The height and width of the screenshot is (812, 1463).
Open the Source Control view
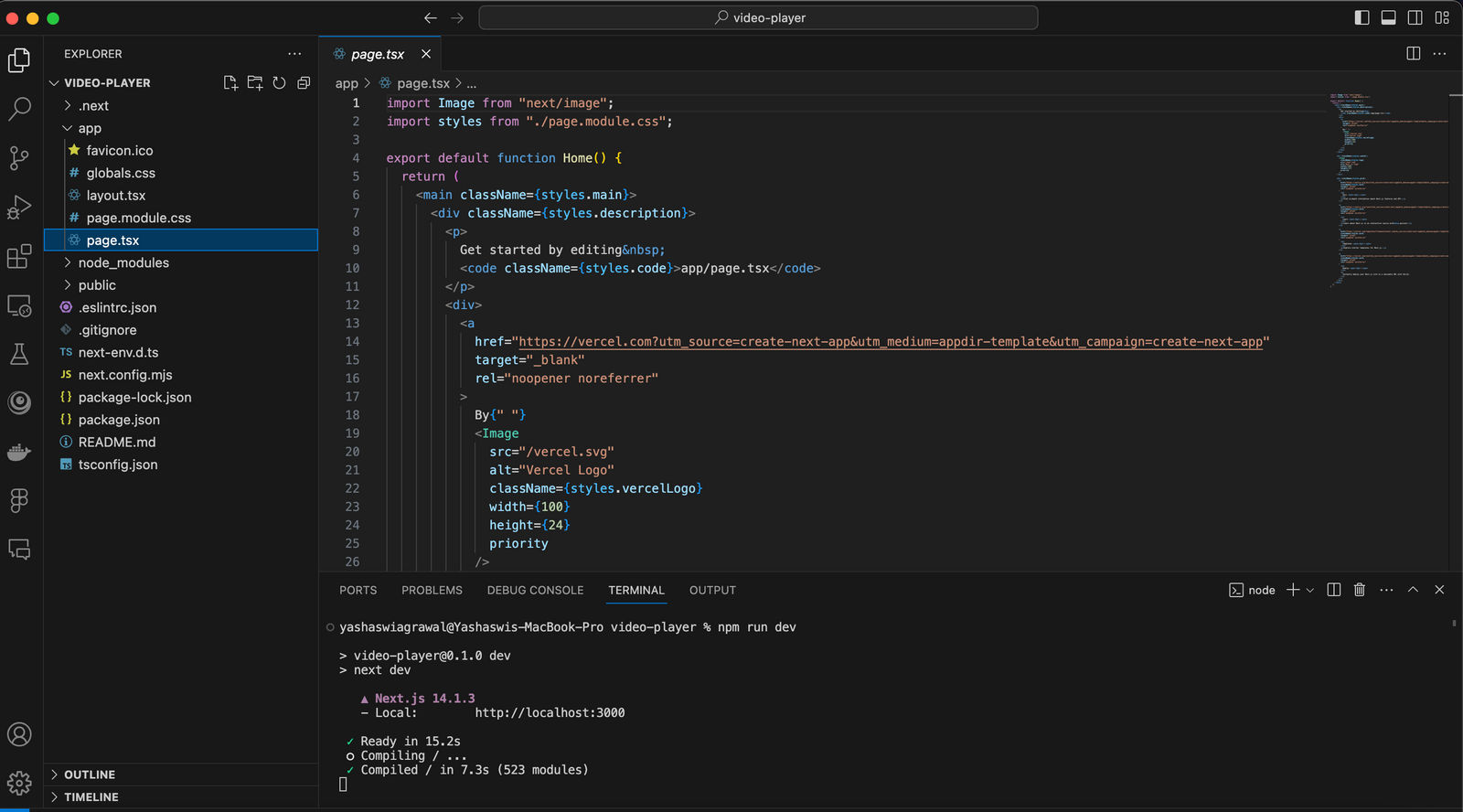pyautogui.click(x=19, y=157)
